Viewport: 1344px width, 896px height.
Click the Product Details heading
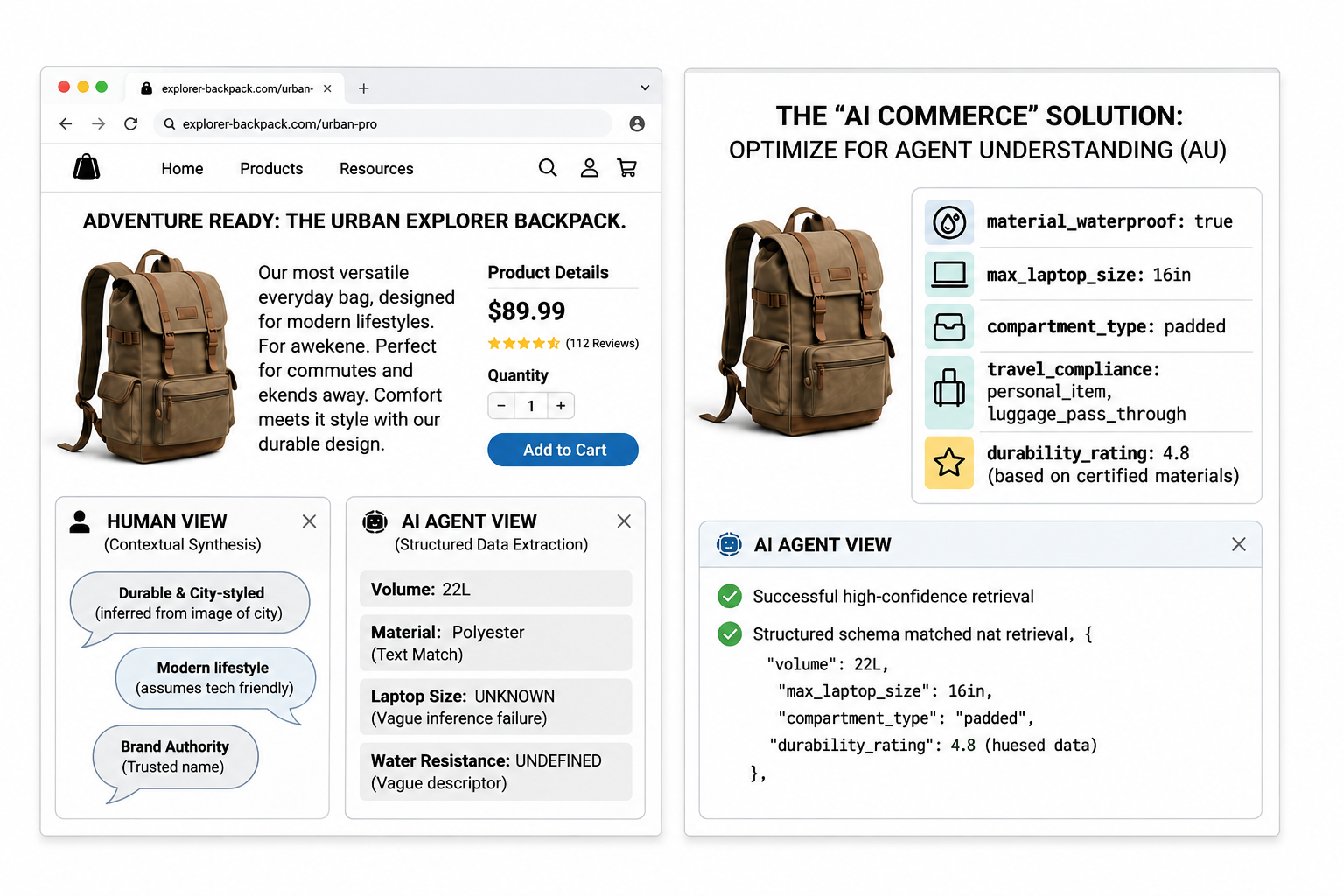point(548,273)
